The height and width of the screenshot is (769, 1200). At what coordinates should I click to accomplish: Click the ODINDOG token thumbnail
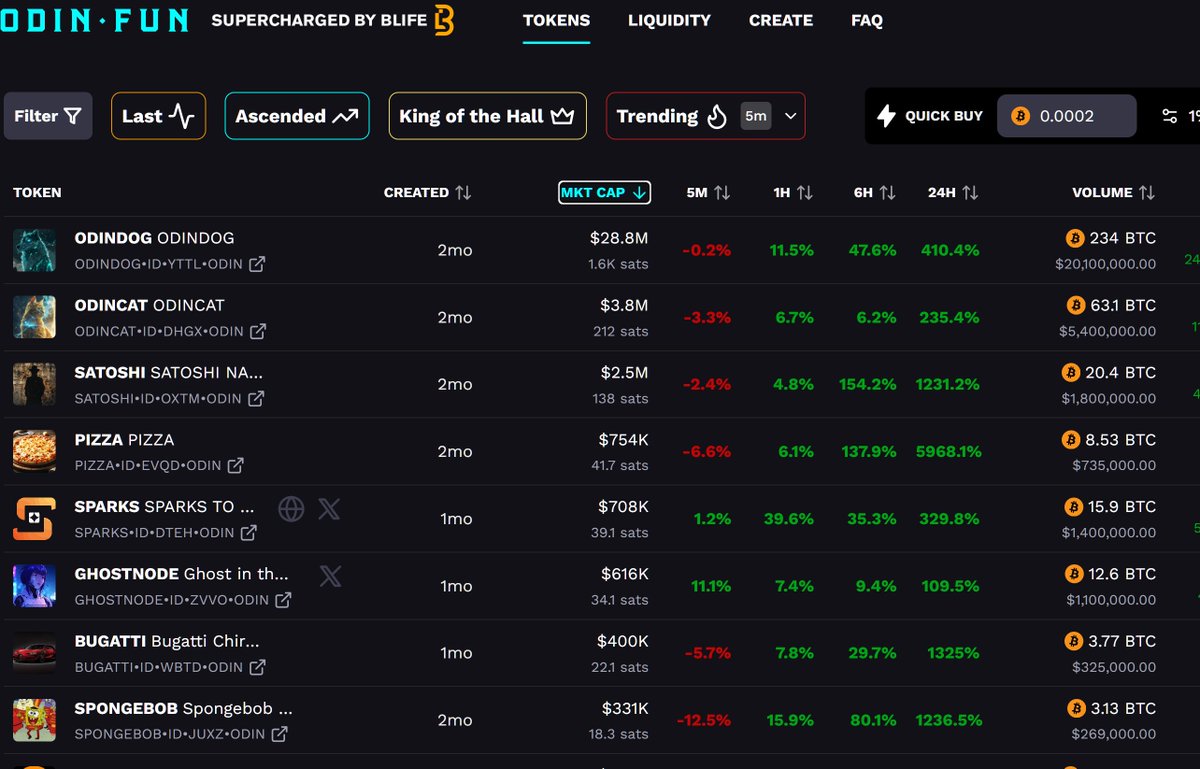tap(34, 249)
